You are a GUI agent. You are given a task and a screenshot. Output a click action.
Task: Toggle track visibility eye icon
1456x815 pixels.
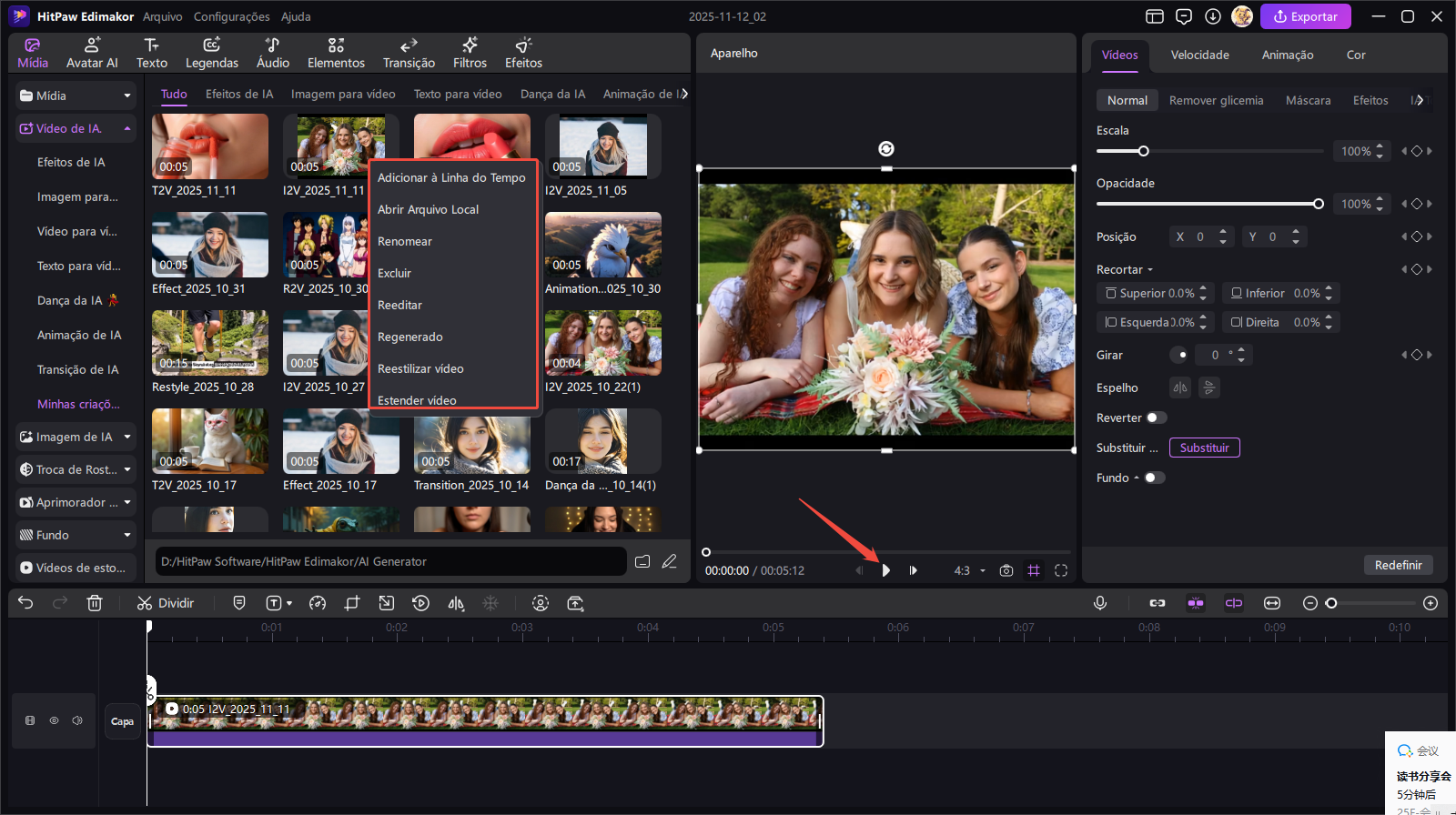[54, 720]
